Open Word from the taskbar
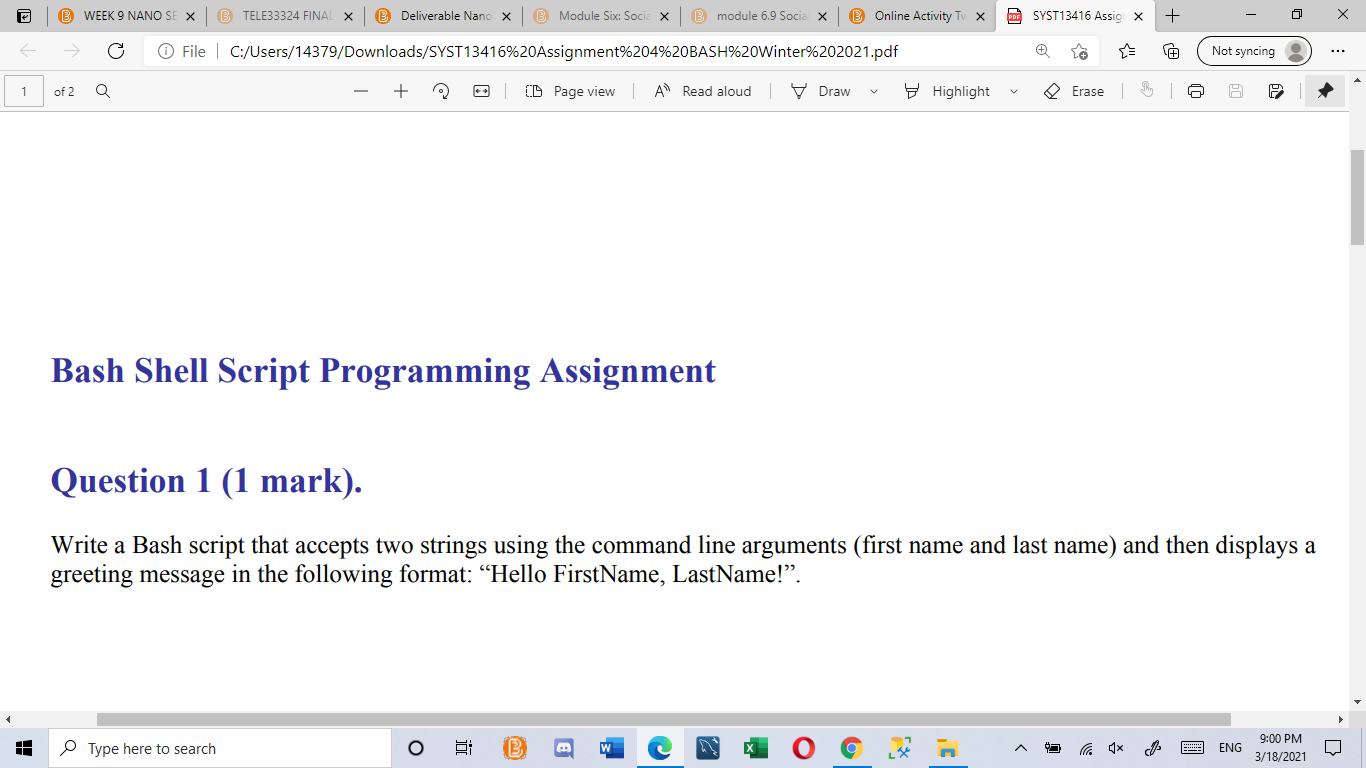 click(x=610, y=747)
